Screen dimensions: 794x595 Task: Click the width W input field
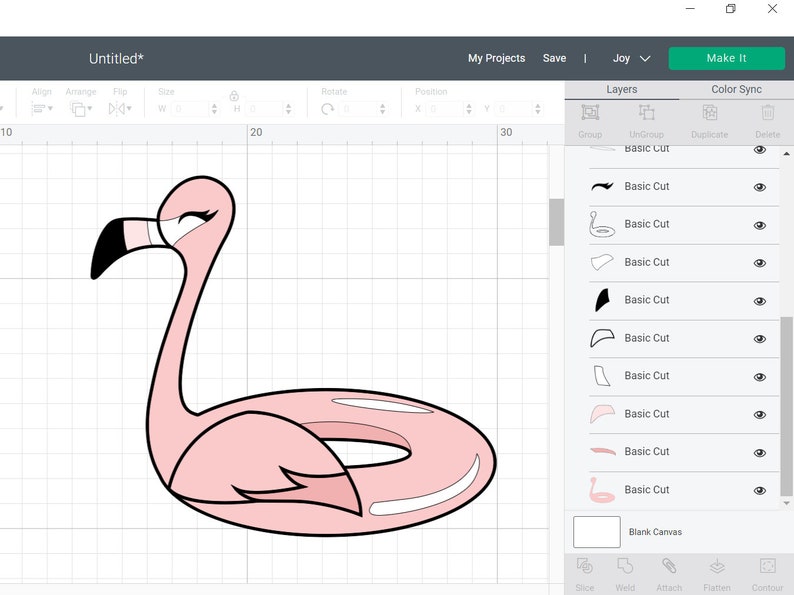coord(190,108)
